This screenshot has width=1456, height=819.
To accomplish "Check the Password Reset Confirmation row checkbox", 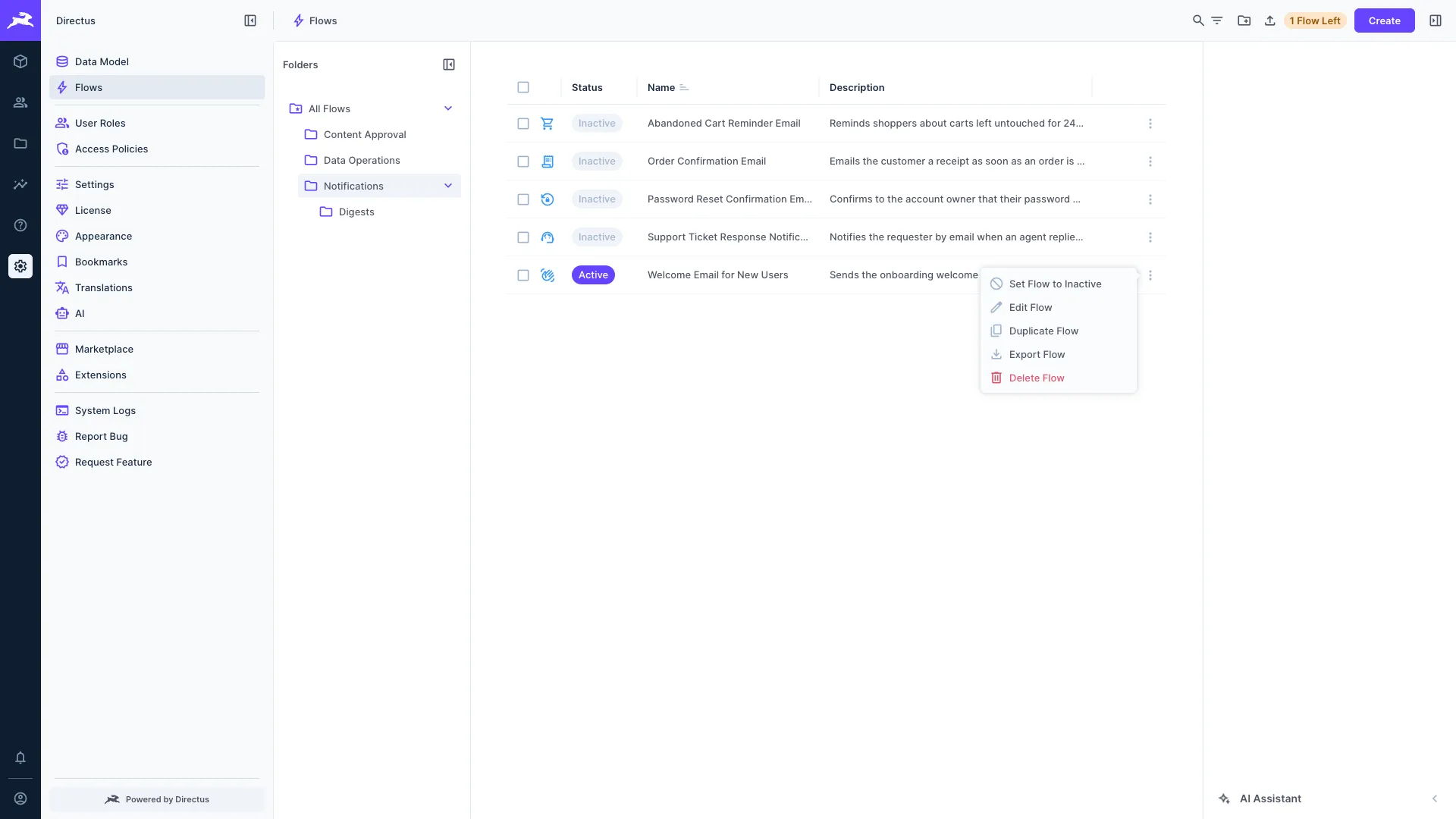I will pyautogui.click(x=523, y=199).
